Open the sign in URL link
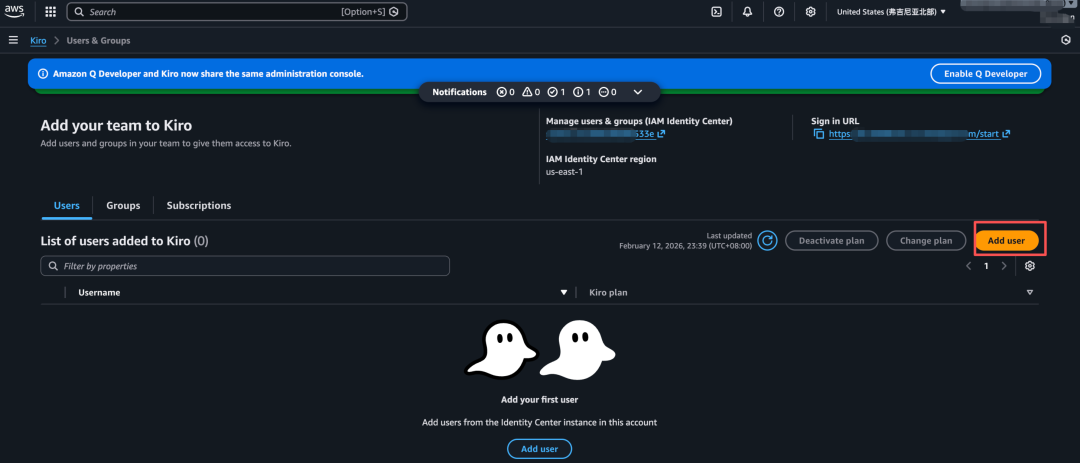Image resolution: width=1080 pixels, height=463 pixels. 920,134
